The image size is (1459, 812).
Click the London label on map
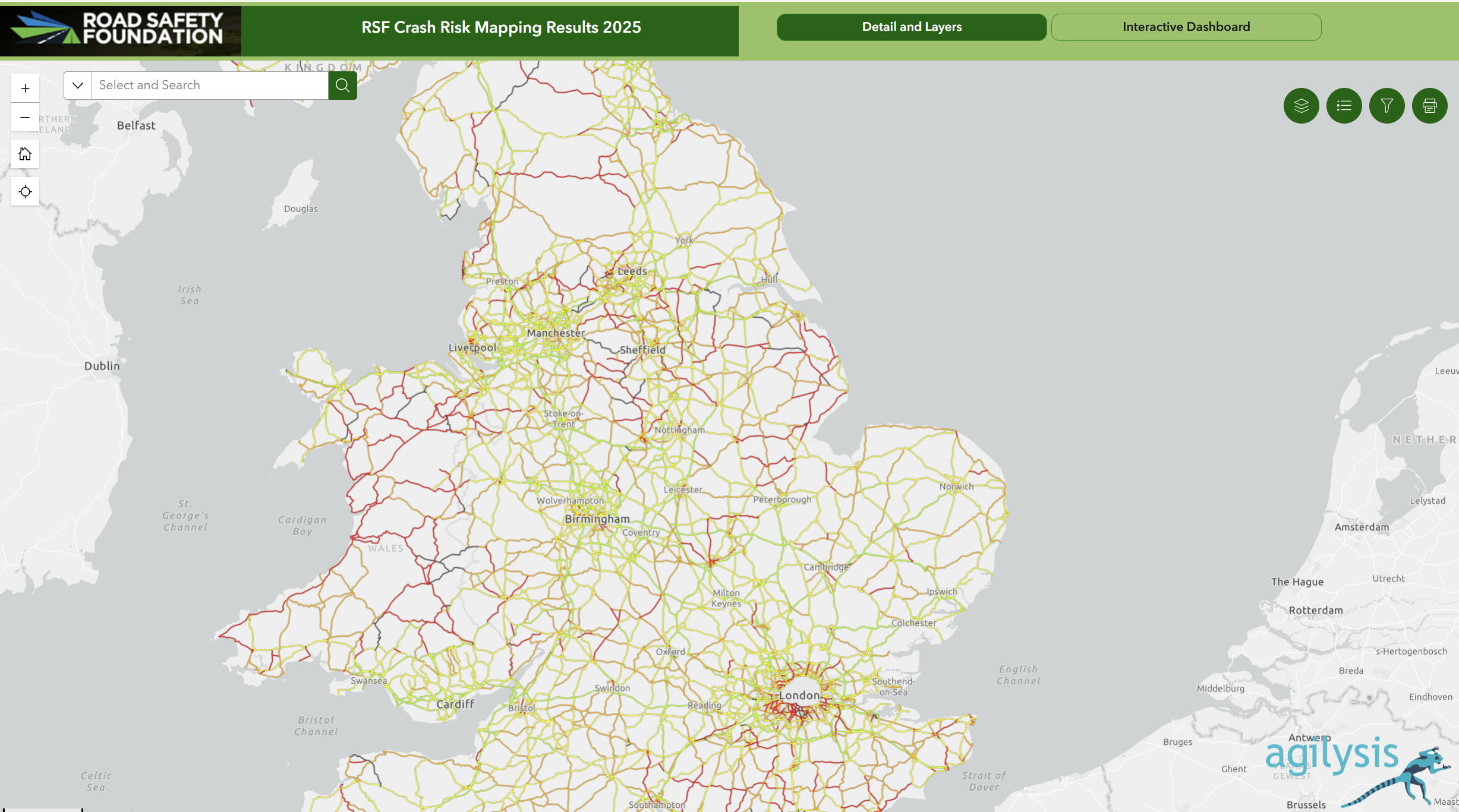pos(799,695)
